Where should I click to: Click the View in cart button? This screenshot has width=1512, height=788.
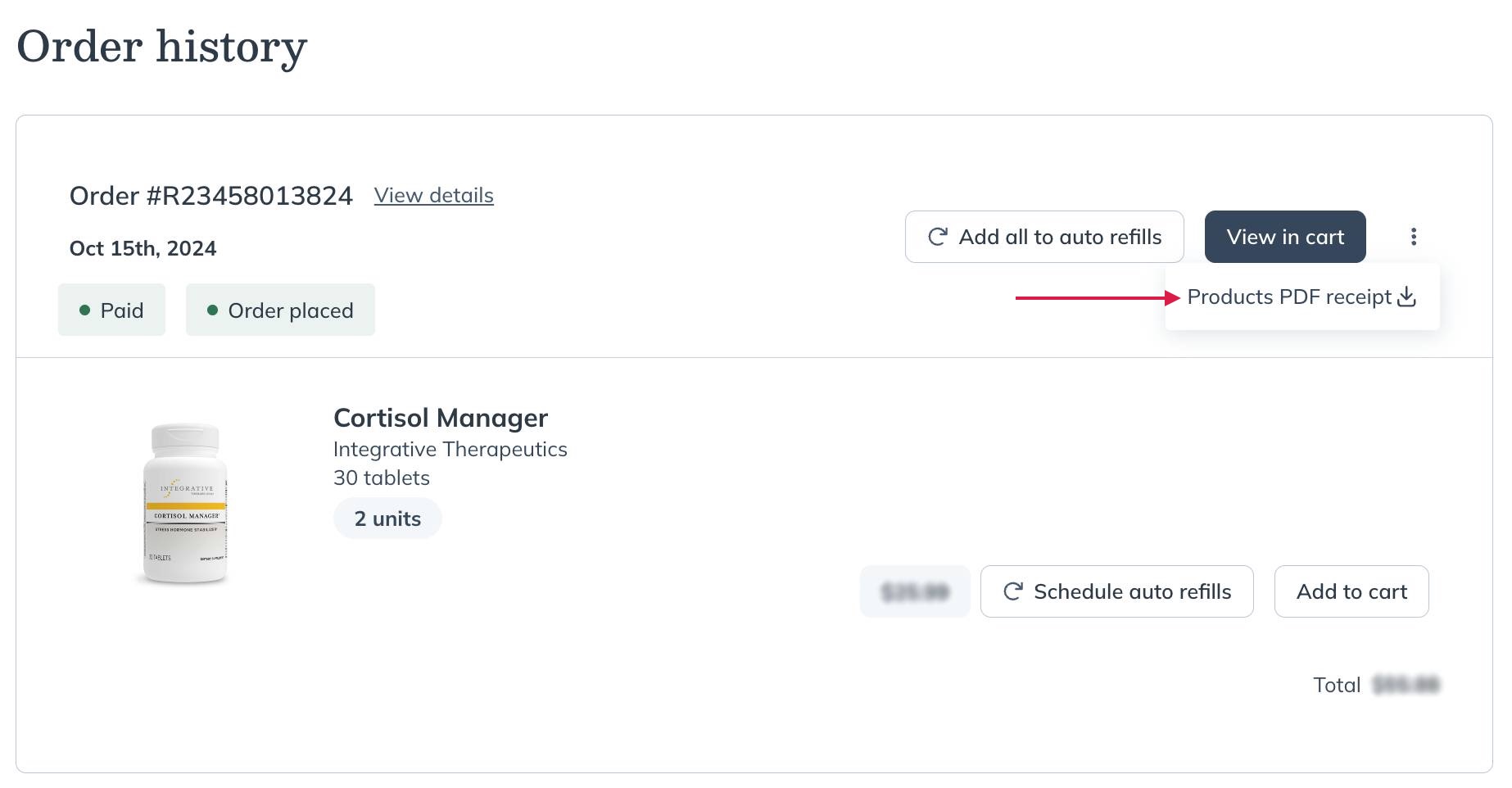pyautogui.click(x=1285, y=237)
